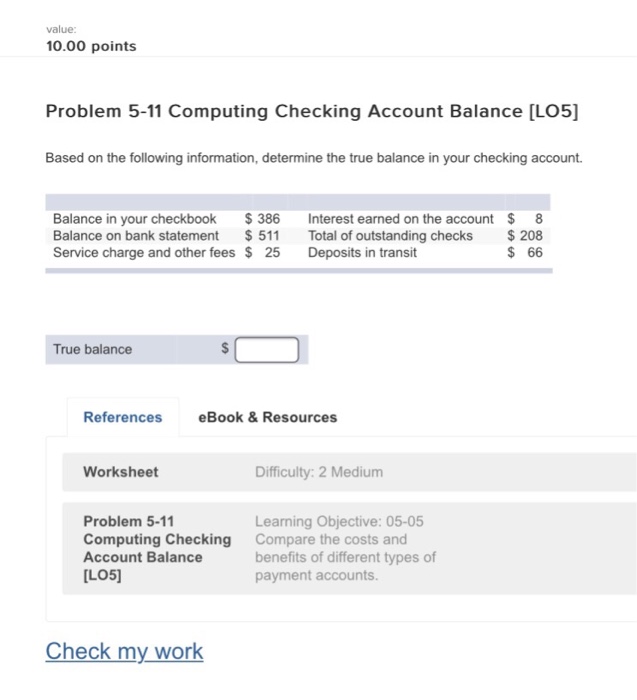The height and width of the screenshot is (700, 637).
Task: Select the Worksheet reference label
Action: tap(121, 472)
